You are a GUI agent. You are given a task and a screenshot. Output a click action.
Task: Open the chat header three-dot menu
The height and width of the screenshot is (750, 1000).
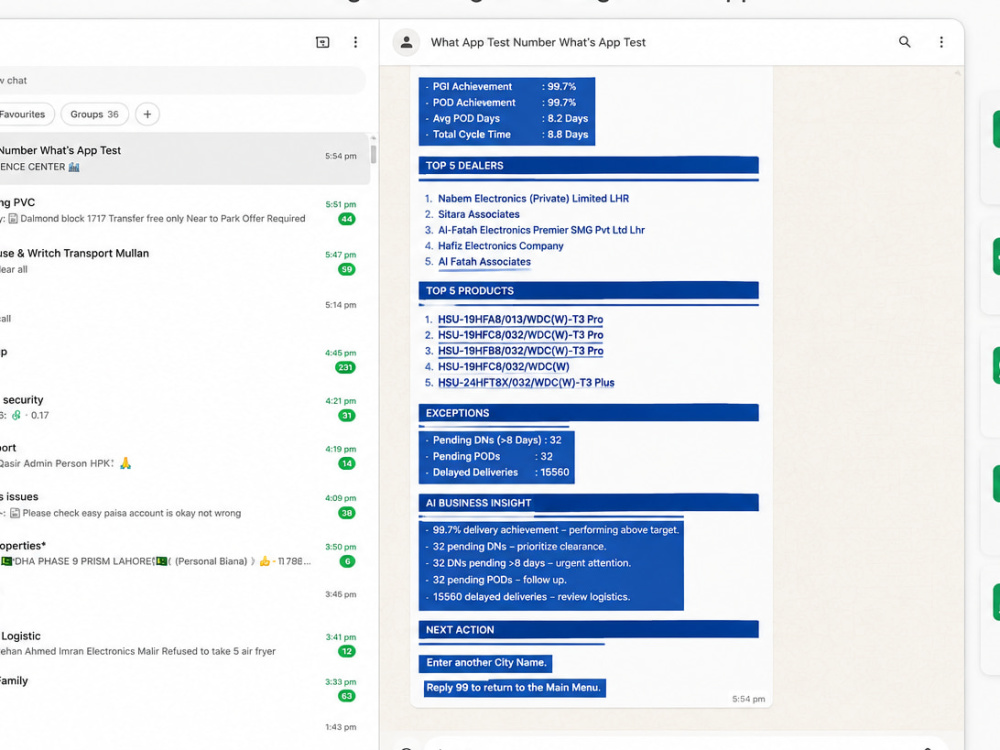tap(941, 42)
